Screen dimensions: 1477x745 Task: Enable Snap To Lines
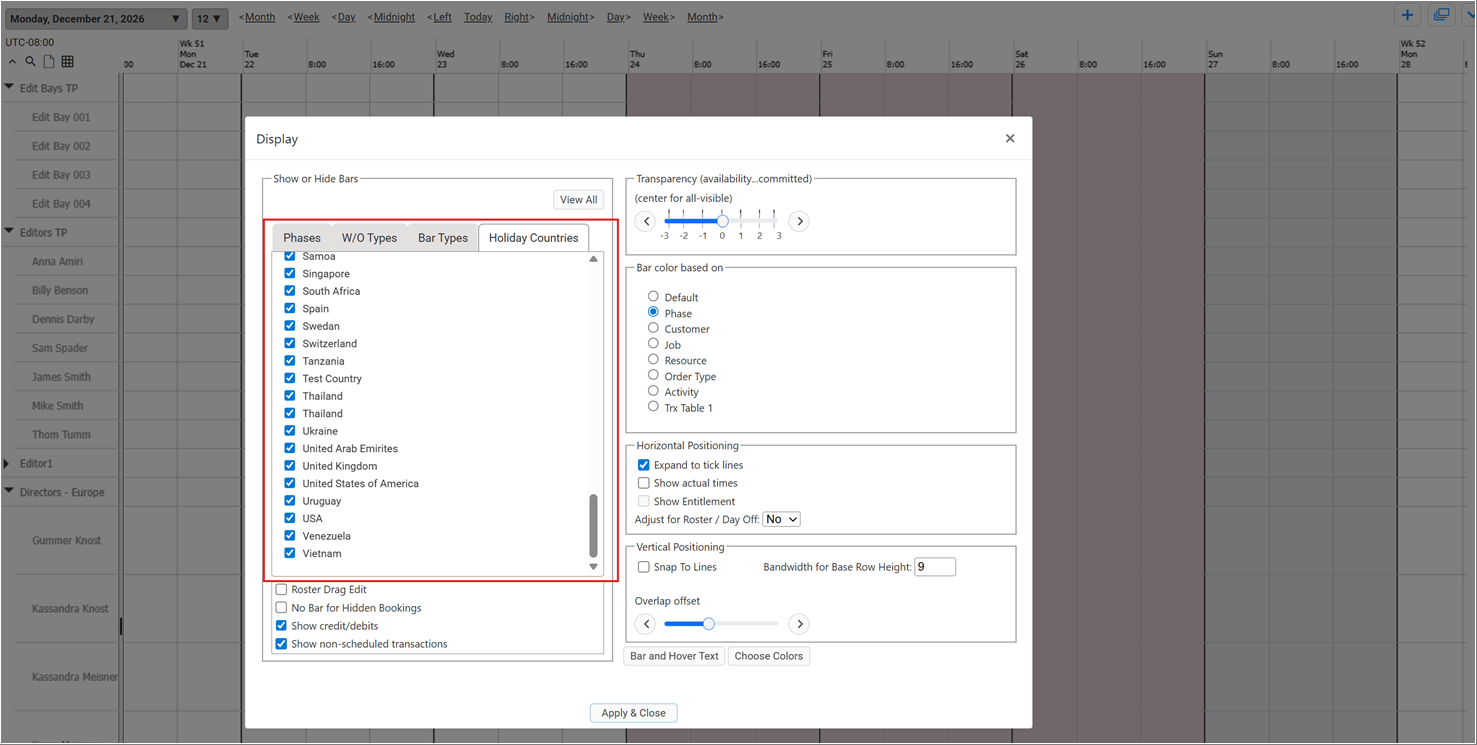(x=644, y=567)
